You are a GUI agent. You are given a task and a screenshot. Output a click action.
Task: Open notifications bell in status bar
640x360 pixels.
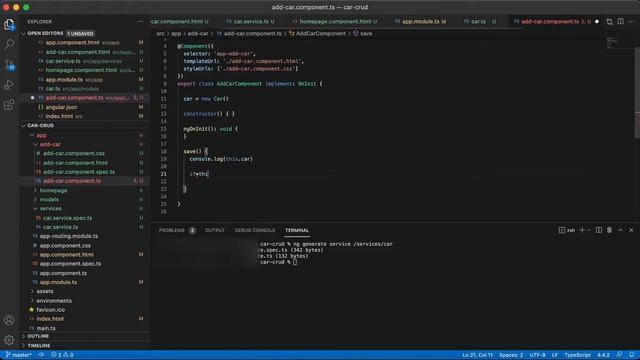coord(632,355)
